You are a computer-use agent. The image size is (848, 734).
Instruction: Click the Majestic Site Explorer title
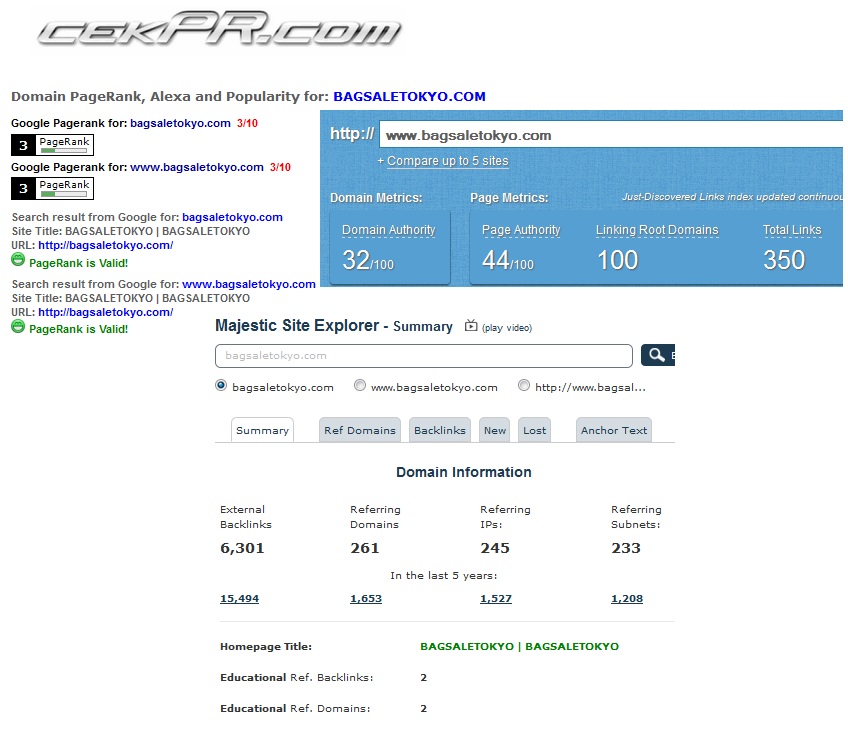pos(297,325)
